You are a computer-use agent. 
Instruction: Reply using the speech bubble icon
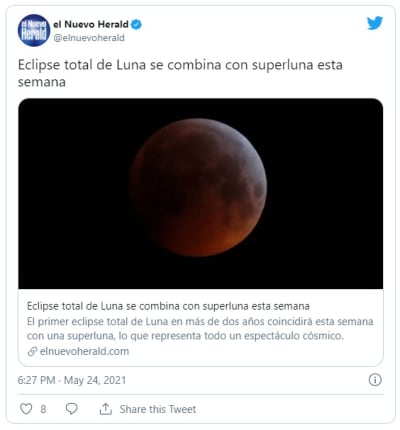[x=71, y=409]
